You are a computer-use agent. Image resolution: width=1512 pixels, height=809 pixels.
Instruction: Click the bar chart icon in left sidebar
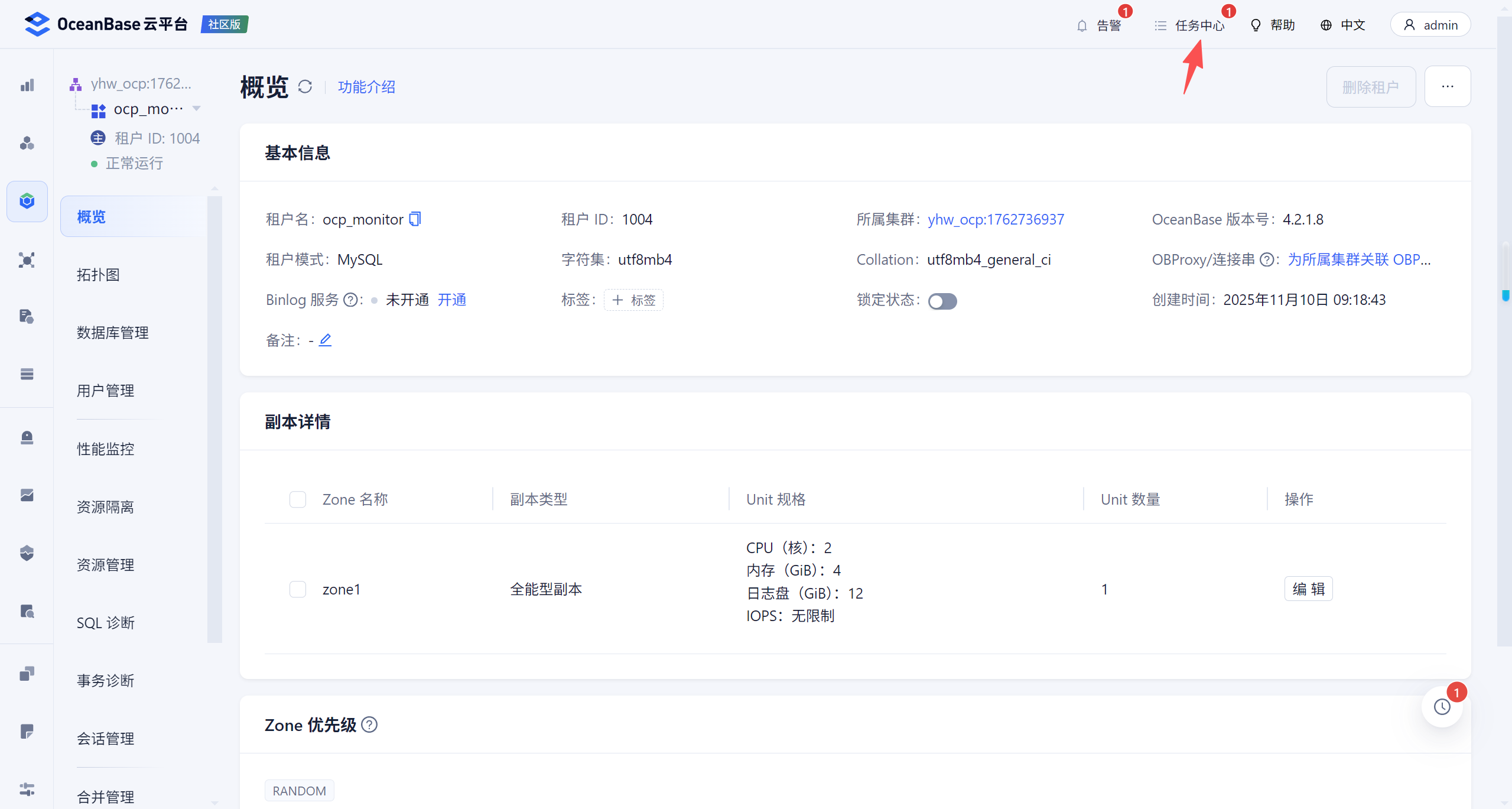pyautogui.click(x=27, y=86)
